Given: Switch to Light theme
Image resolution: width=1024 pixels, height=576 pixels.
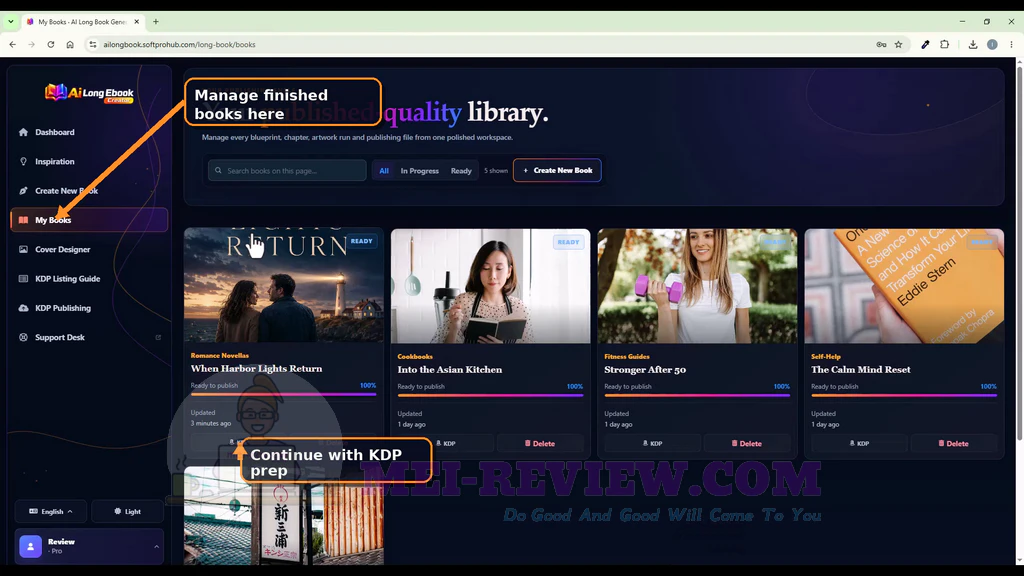Looking at the screenshot, I should coord(127,511).
